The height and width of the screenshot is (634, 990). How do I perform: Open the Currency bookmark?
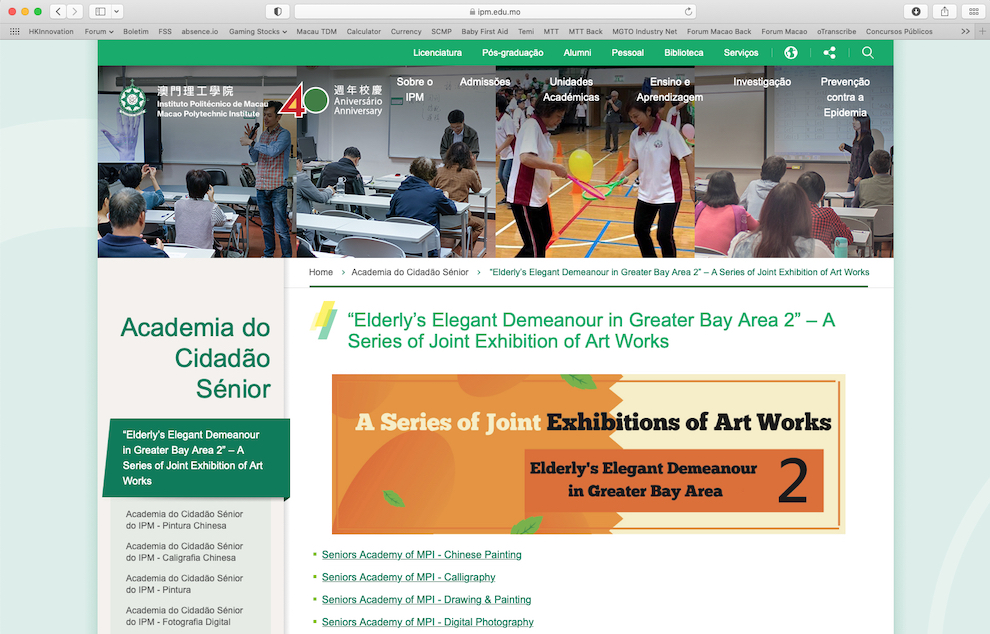click(406, 32)
